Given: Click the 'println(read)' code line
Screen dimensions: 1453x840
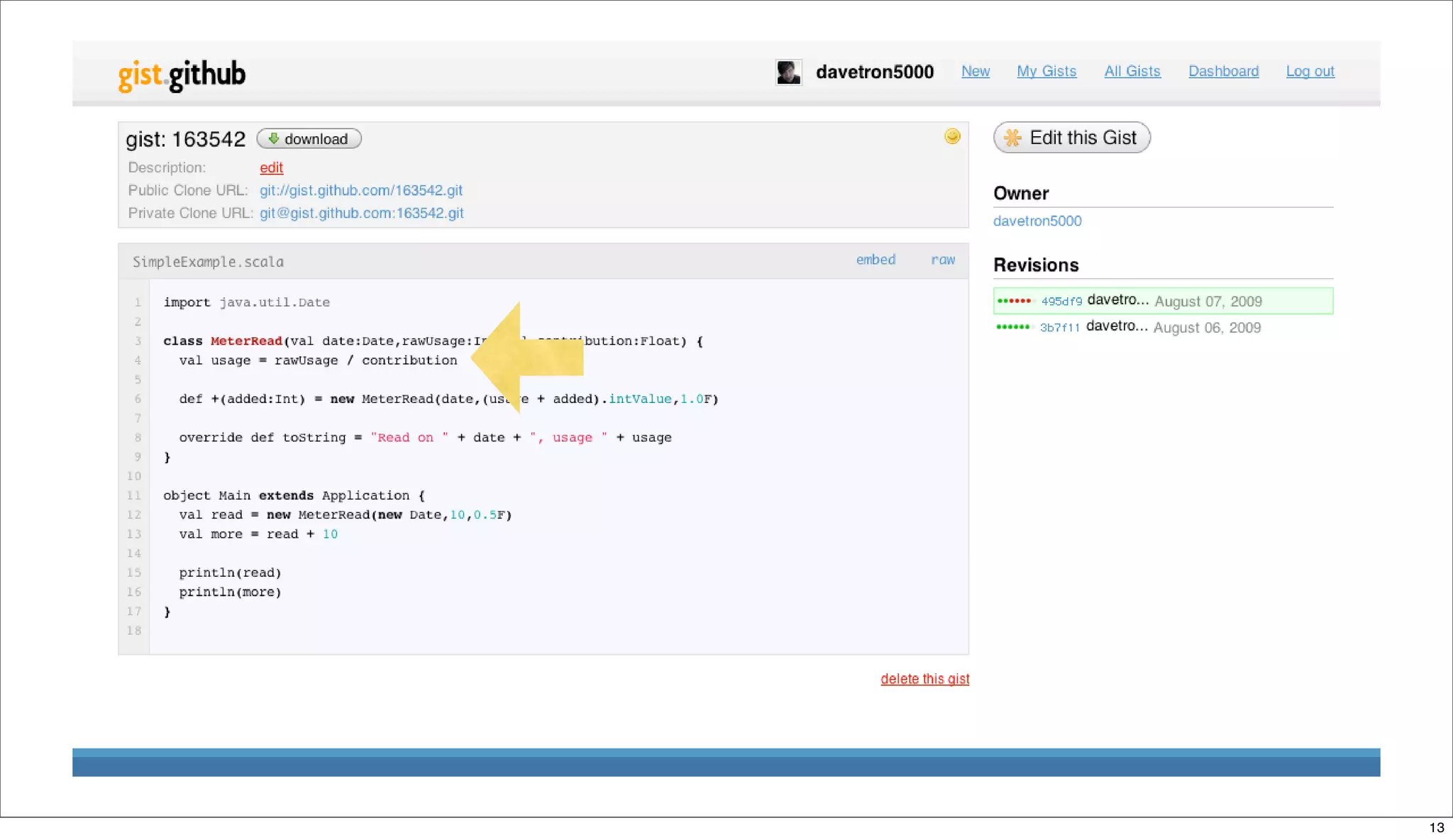Looking at the screenshot, I should click(x=230, y=573).
